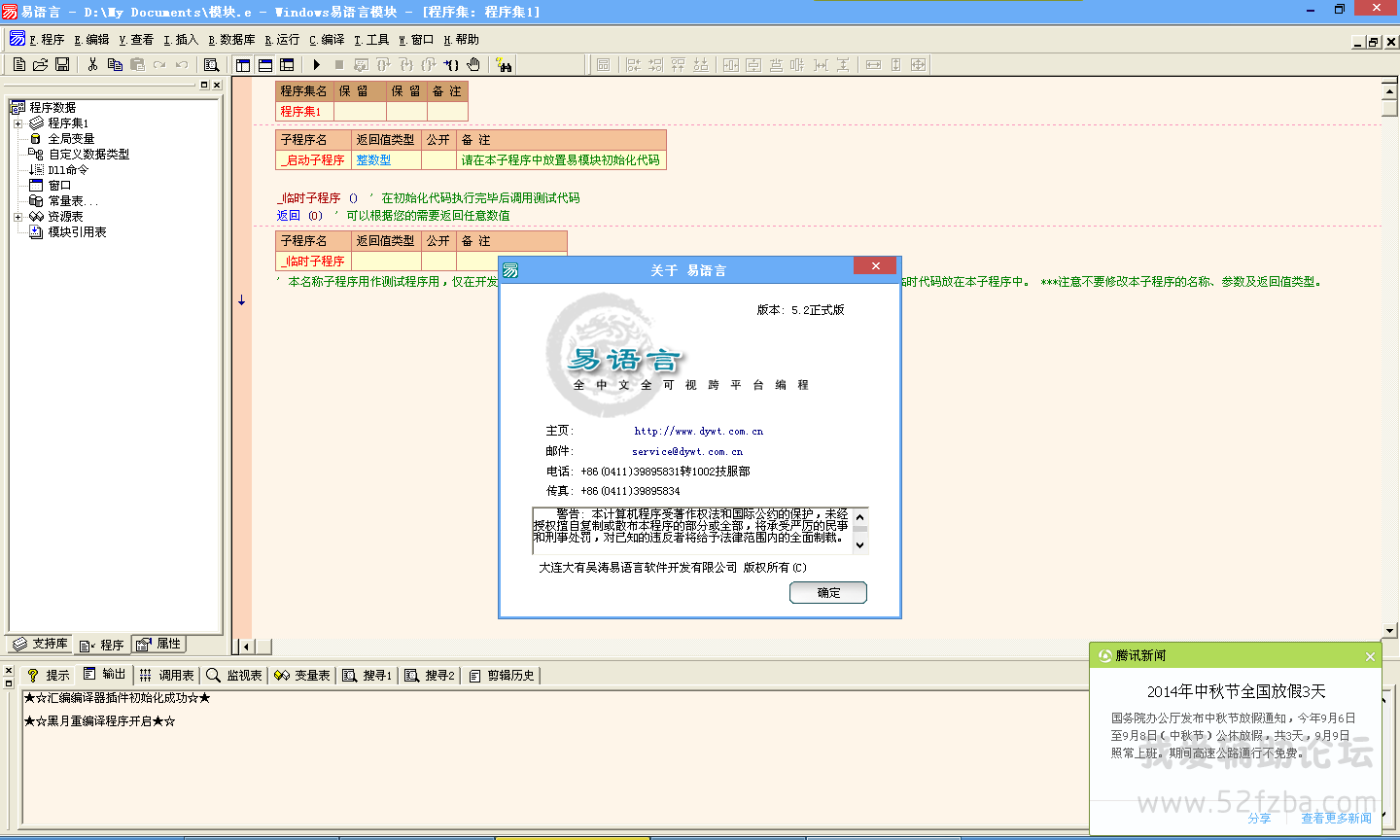The width and height of the screenshot is (1400, 840).
Task: Toggle the left work panel layout icon
Action: tap(243, 64)
